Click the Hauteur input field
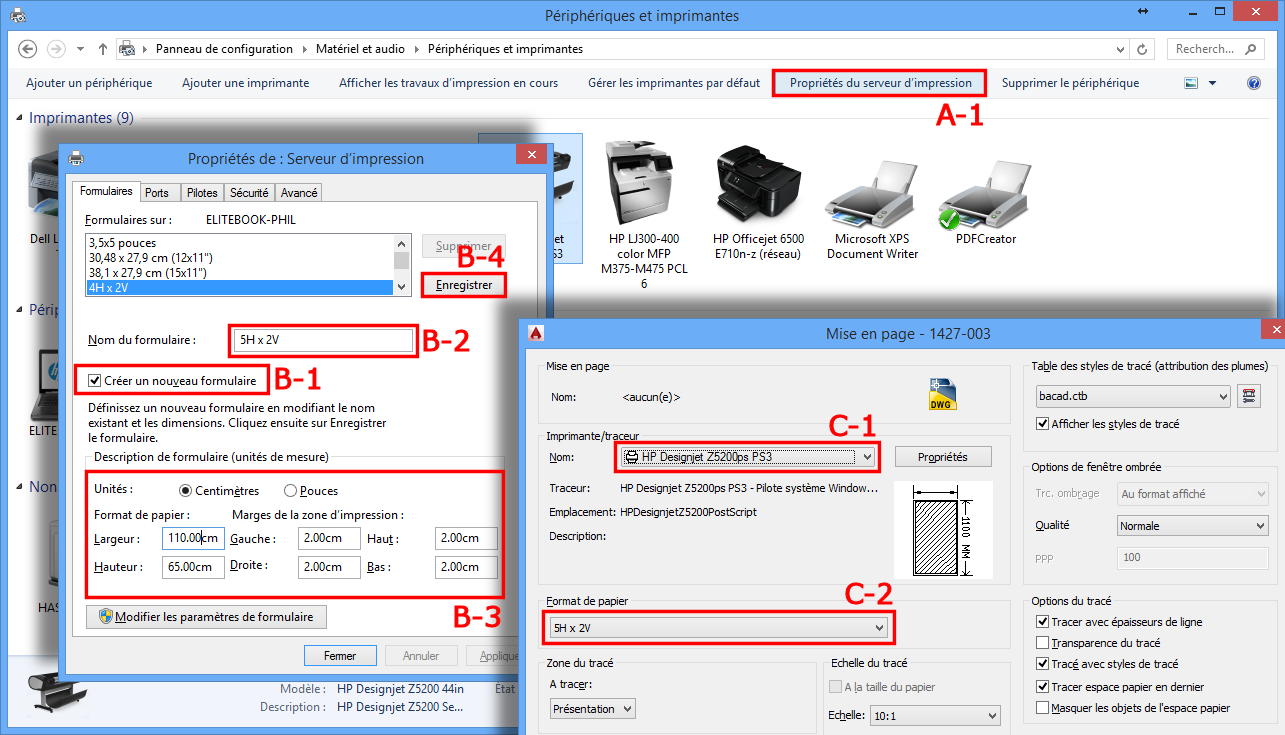This screenshot has height=735, width=1285. [193, 567]
